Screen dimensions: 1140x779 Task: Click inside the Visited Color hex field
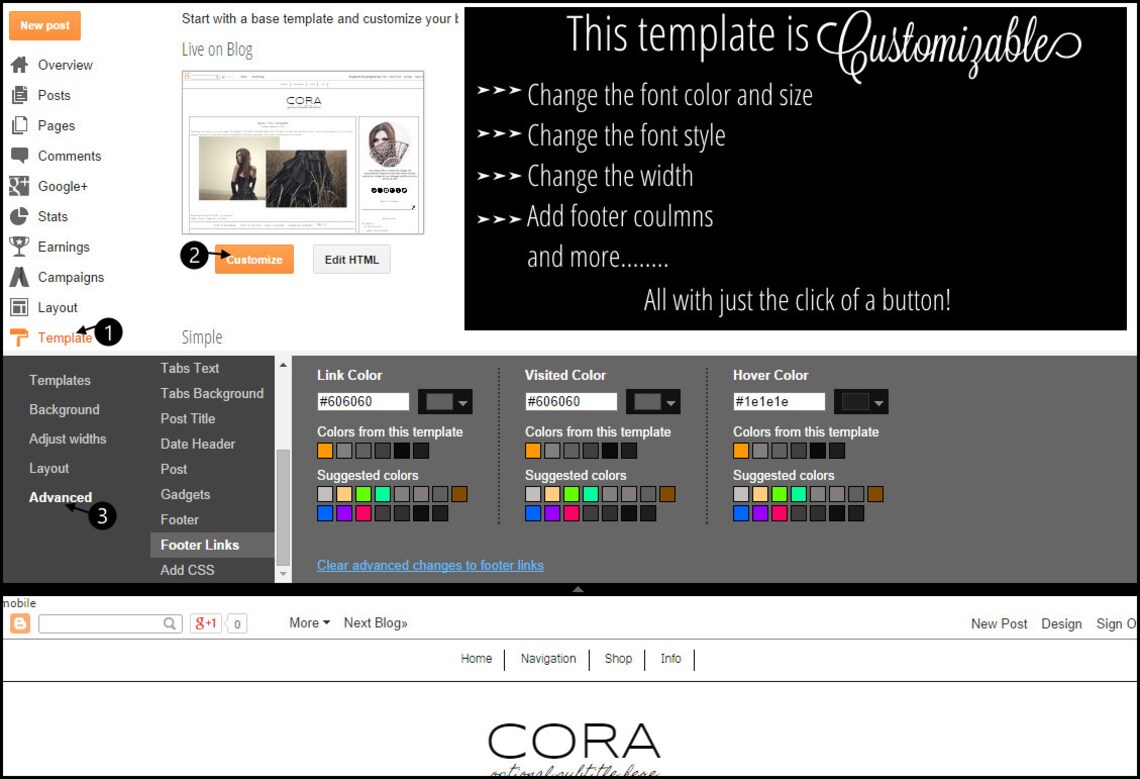(570, 401)
